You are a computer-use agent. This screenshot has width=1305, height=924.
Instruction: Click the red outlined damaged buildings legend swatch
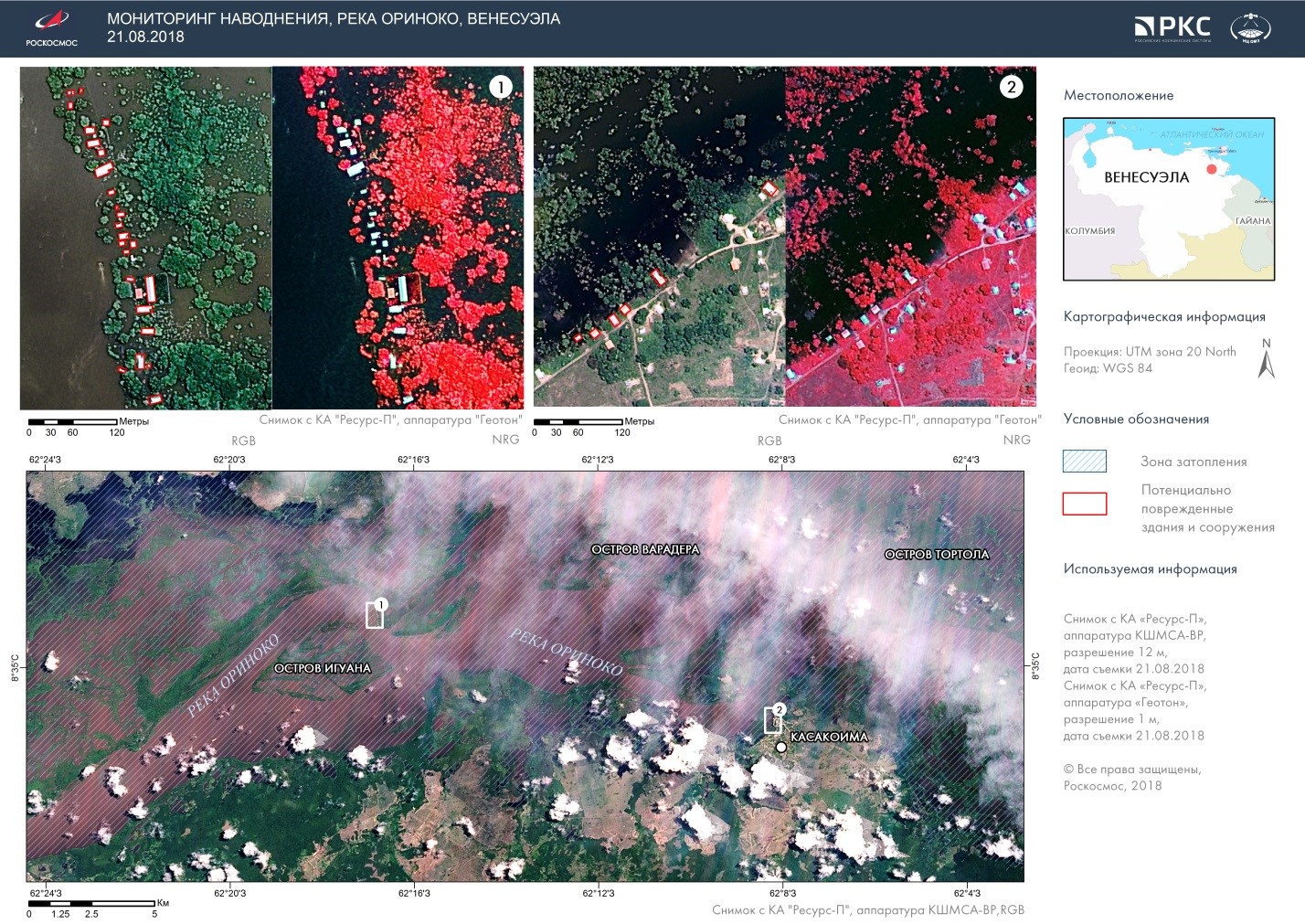click(1085, 504)
